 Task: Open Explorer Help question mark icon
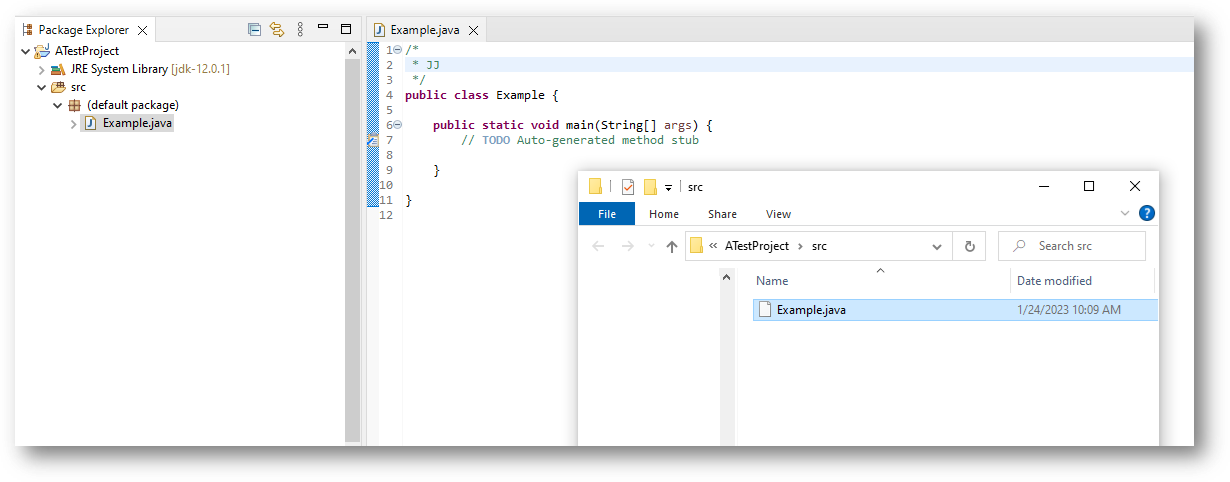click(1147, 213)
